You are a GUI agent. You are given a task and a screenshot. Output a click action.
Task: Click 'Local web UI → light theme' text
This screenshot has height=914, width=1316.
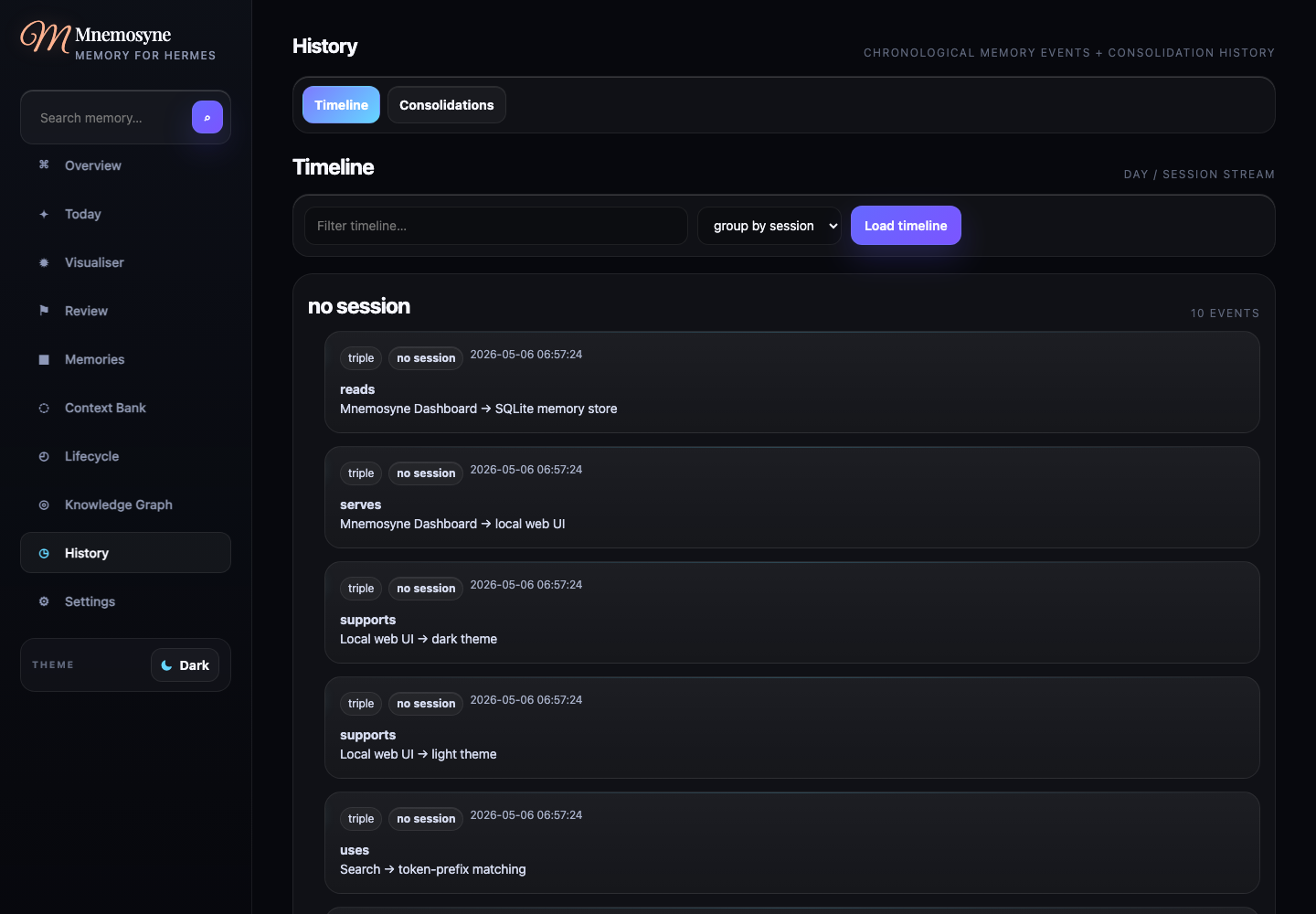click(x=419, y=754)
